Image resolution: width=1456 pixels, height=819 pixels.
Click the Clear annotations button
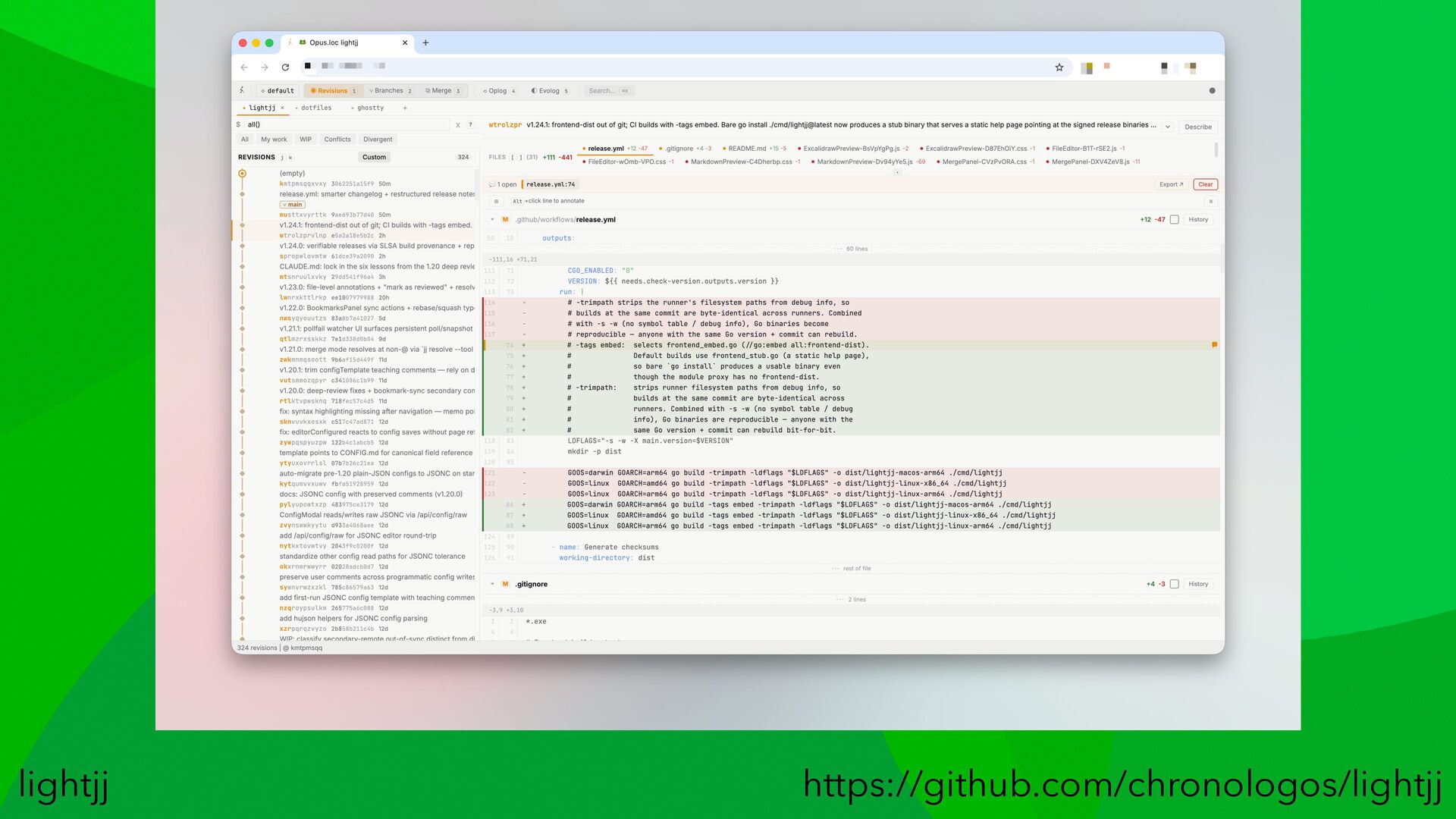(x=1205, y=184)
